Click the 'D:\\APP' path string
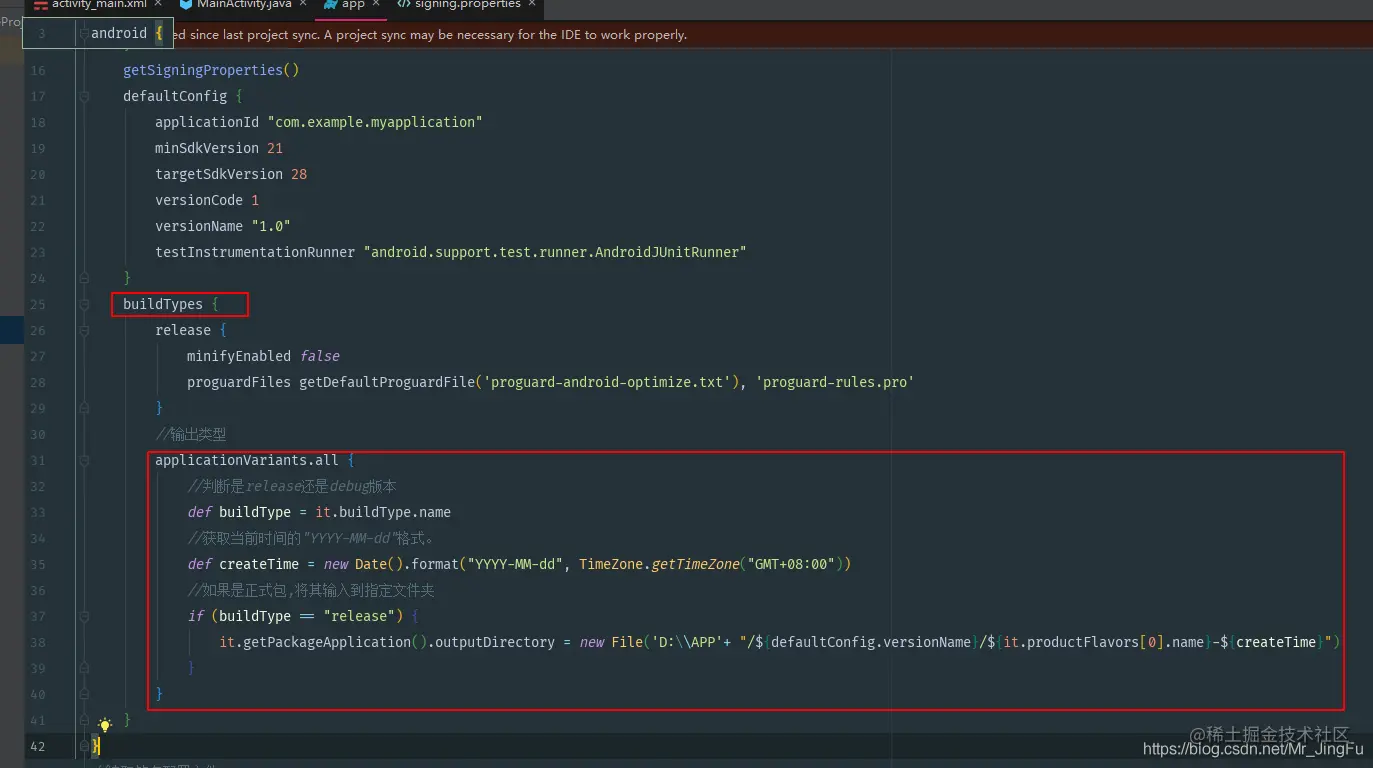 point(687,642)
